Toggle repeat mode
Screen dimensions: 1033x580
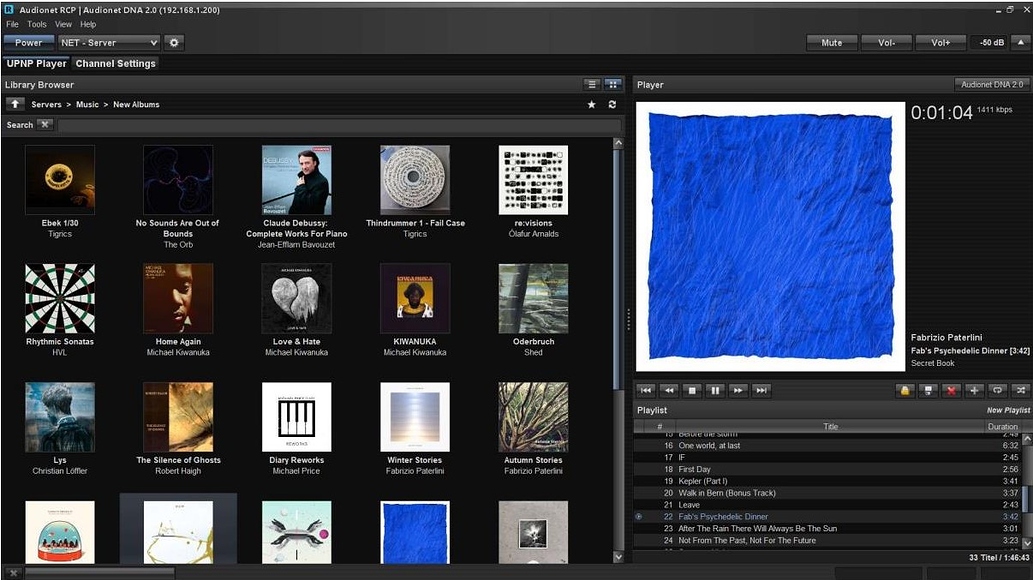pyautogui.click(x=997, y=391)
